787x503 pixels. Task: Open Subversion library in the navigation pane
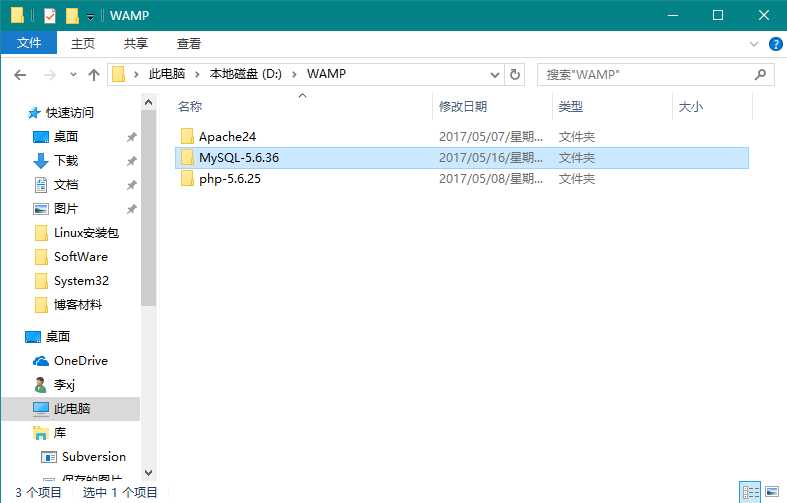pos(93,457)
